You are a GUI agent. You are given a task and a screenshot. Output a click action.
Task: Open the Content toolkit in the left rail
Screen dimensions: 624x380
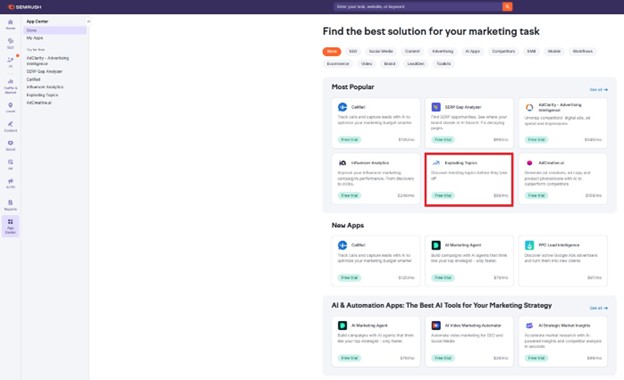click(x=10, y=127)
